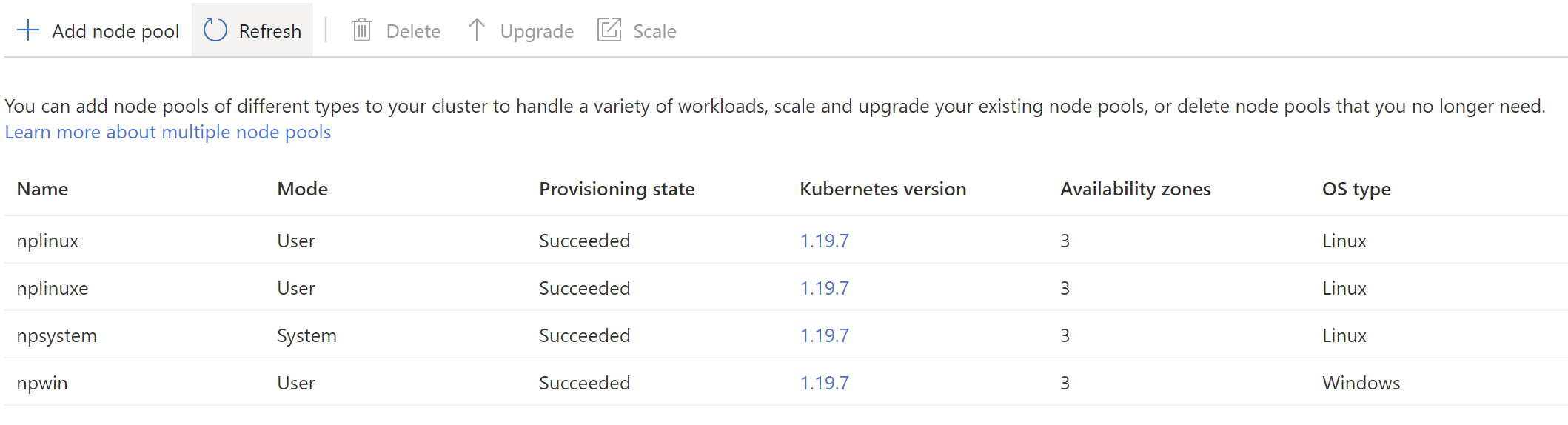Open Kubernetes version link for nplinuxe
This screenshot has height=425, width=1568.
tap(824, 288)
